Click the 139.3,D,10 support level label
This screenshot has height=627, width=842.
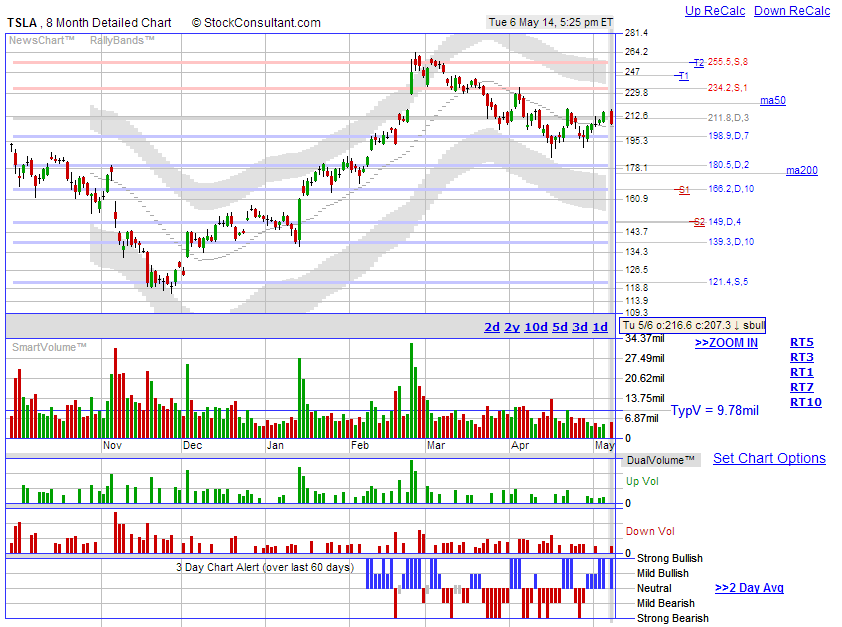731,242
